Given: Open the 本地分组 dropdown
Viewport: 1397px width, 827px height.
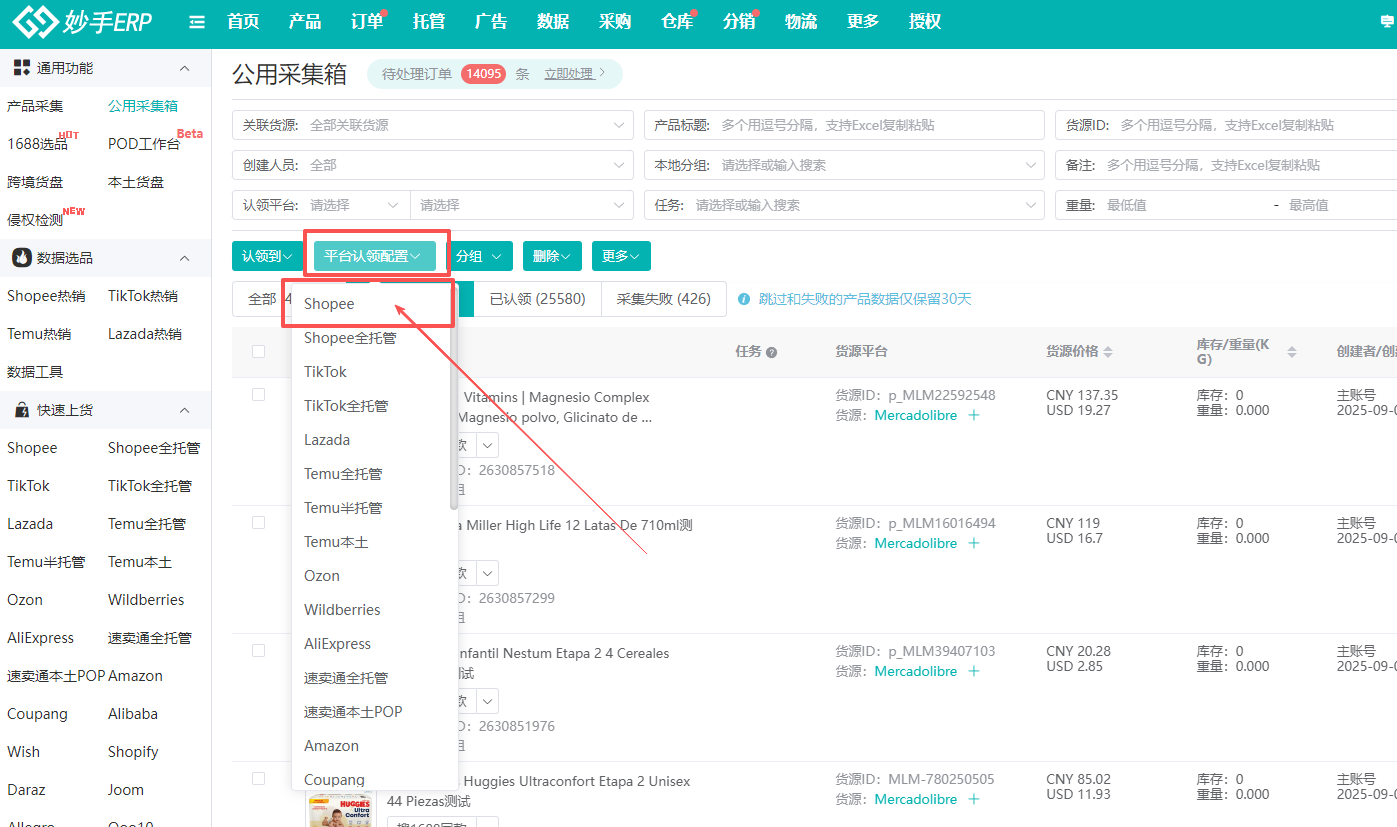Looking at the screenshot, I should (844, 165).
